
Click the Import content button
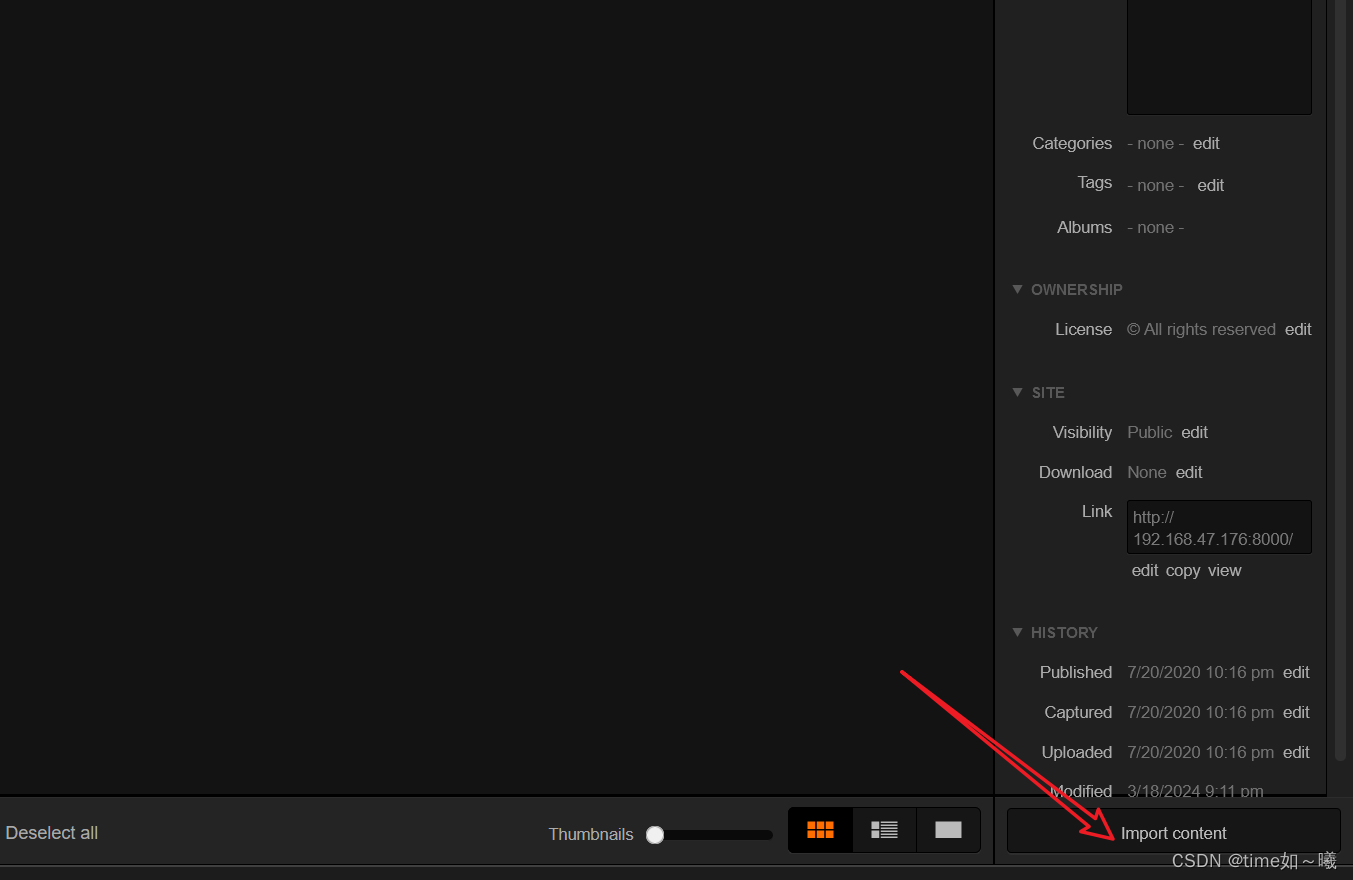pyautogui.click(x=1173, y=832)
